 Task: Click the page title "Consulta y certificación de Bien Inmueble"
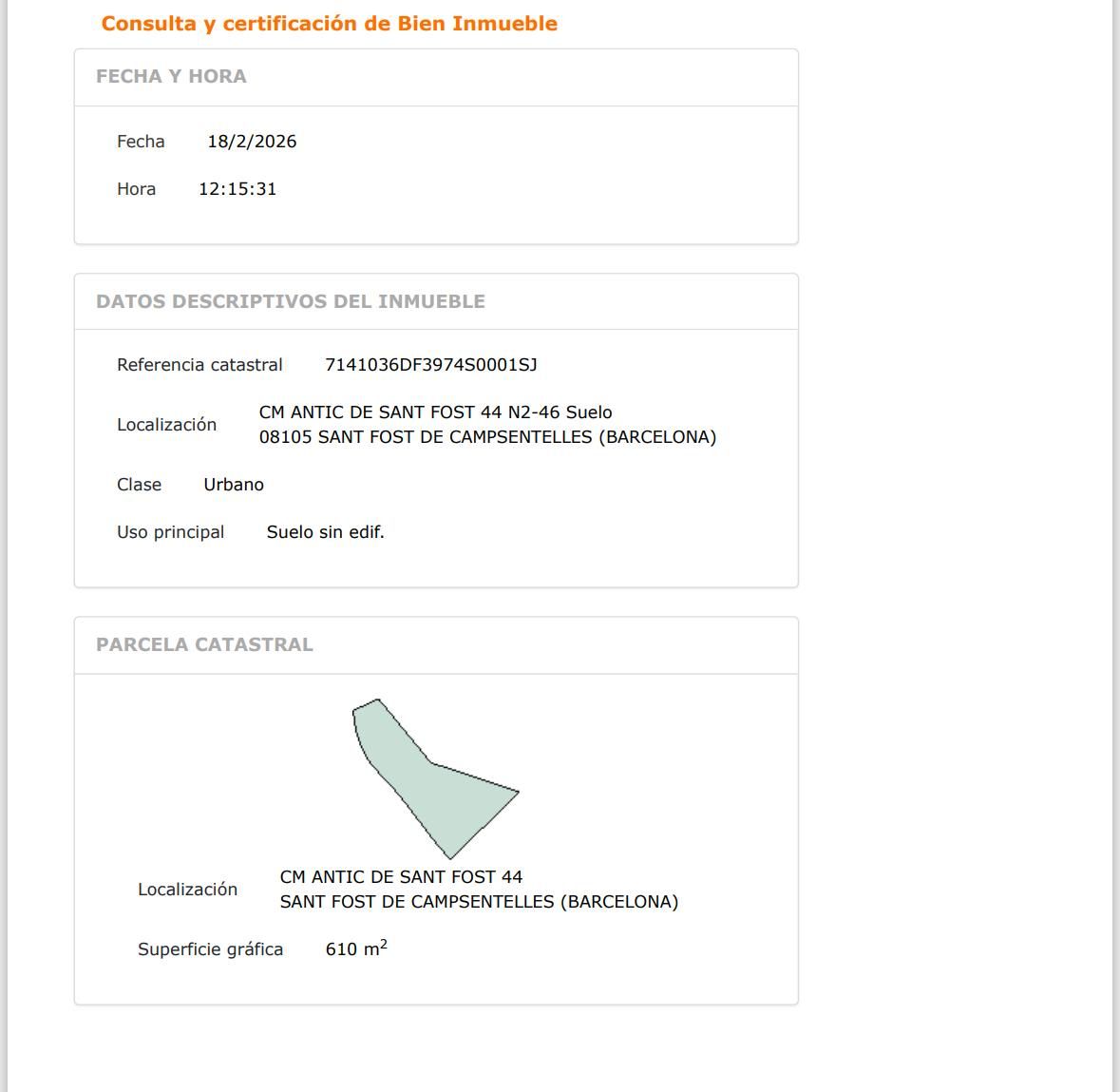click(329, 24)
